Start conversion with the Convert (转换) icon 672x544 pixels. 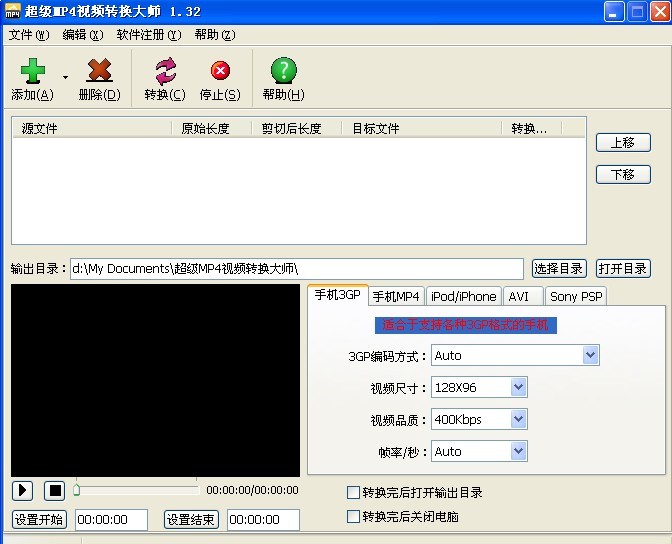point(165,71)
